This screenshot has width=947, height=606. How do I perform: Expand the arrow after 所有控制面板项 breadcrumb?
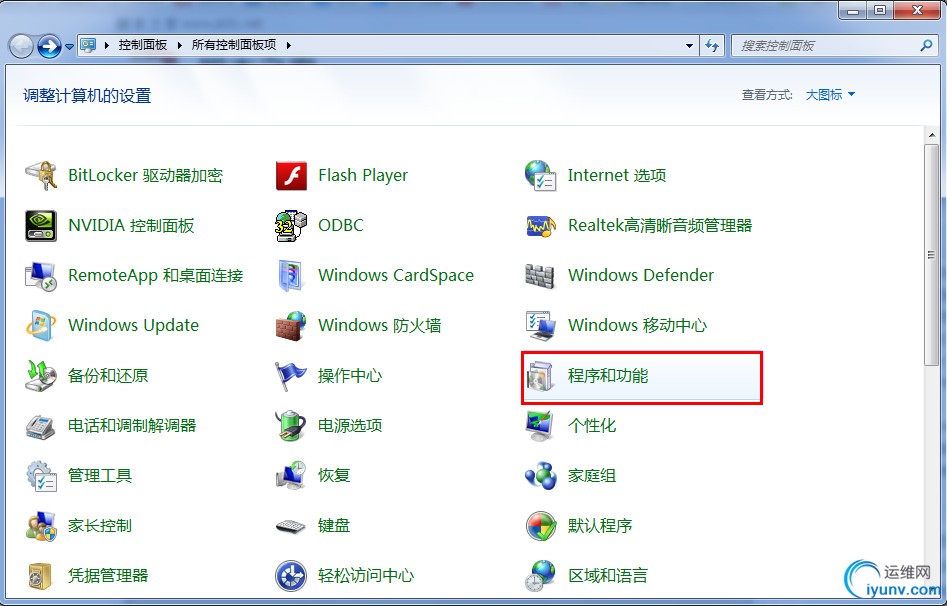coord(289,45)
